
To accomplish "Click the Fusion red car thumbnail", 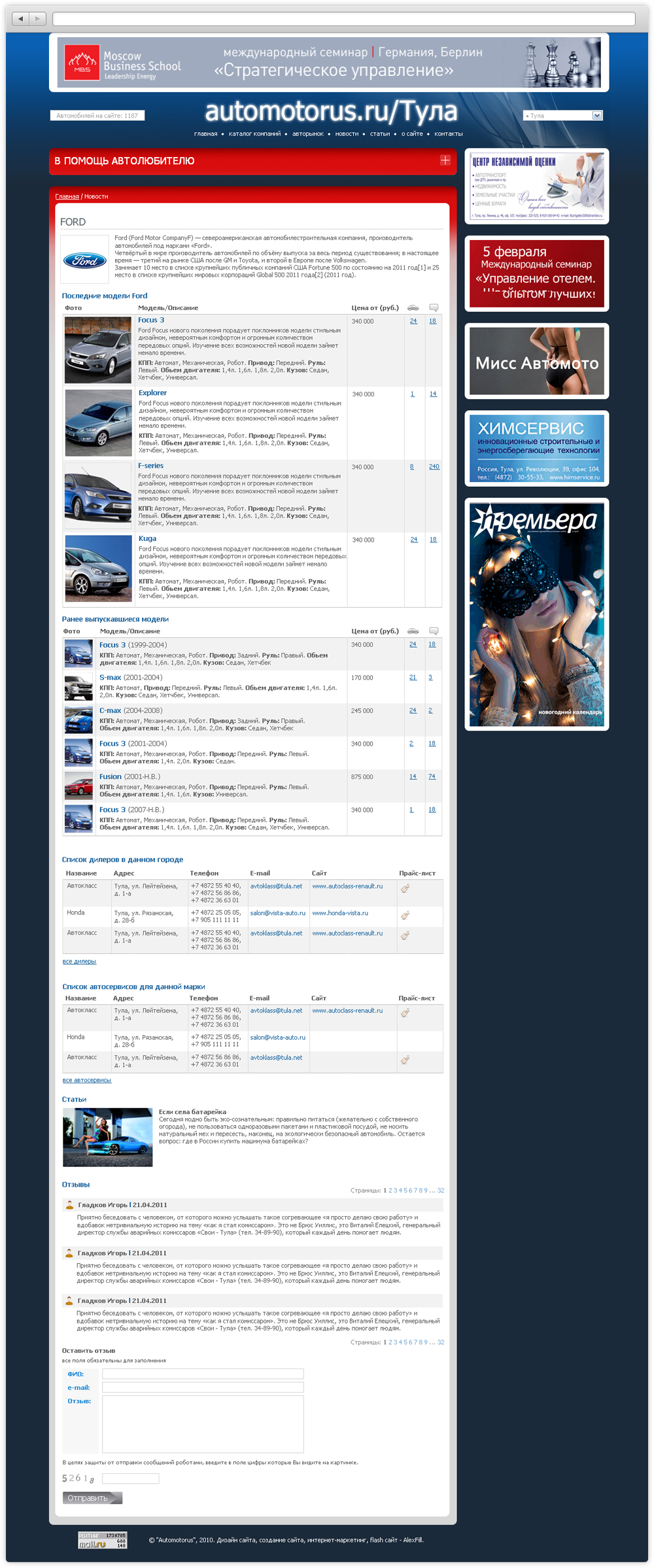I will (78, 786).
